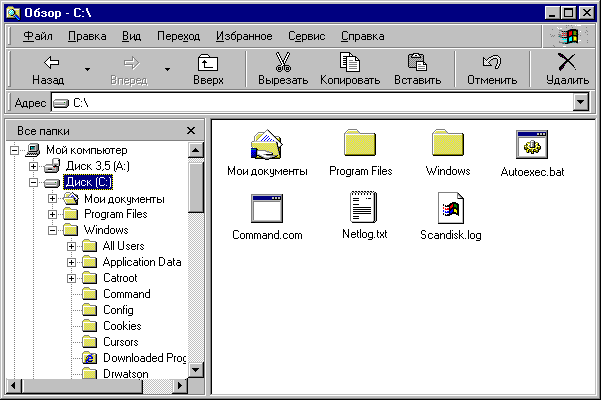Select the Autoexec.bat file icon
This screenshot has width=601, height=400.
point(532,144)
